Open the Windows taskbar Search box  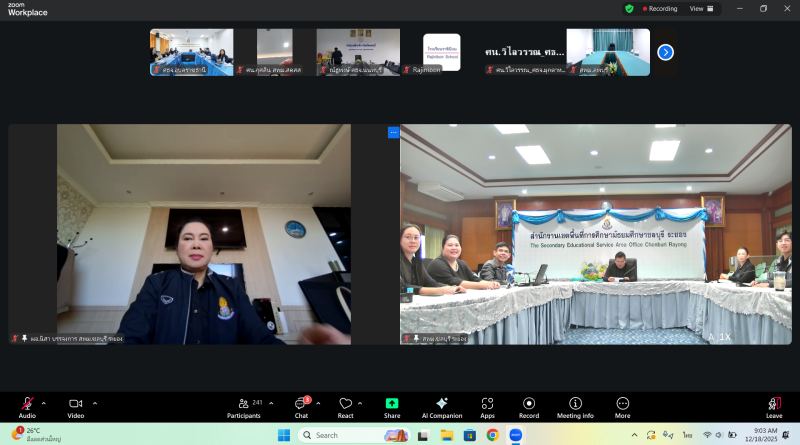pyautogui.click(x=343, y=435)
